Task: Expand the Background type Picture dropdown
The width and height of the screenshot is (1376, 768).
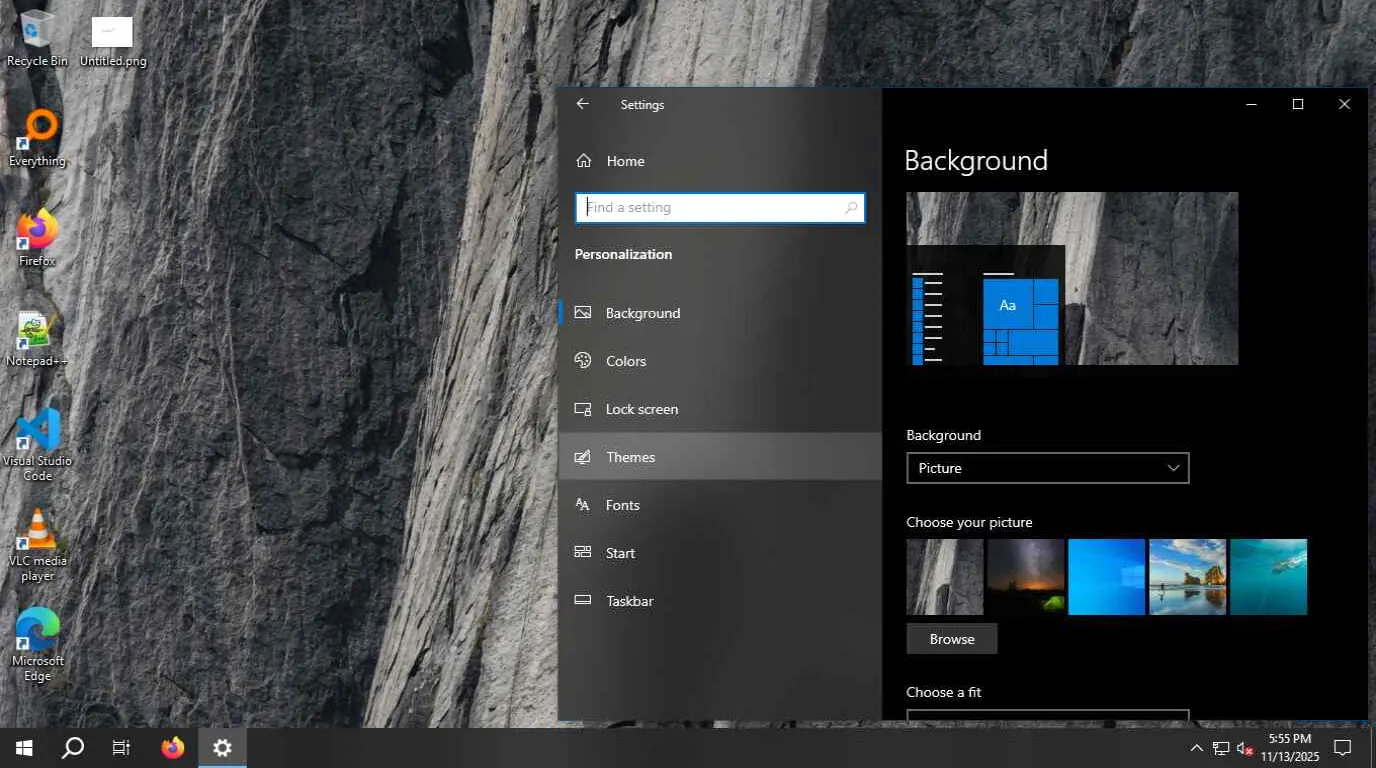Action: click(1047, 468)
